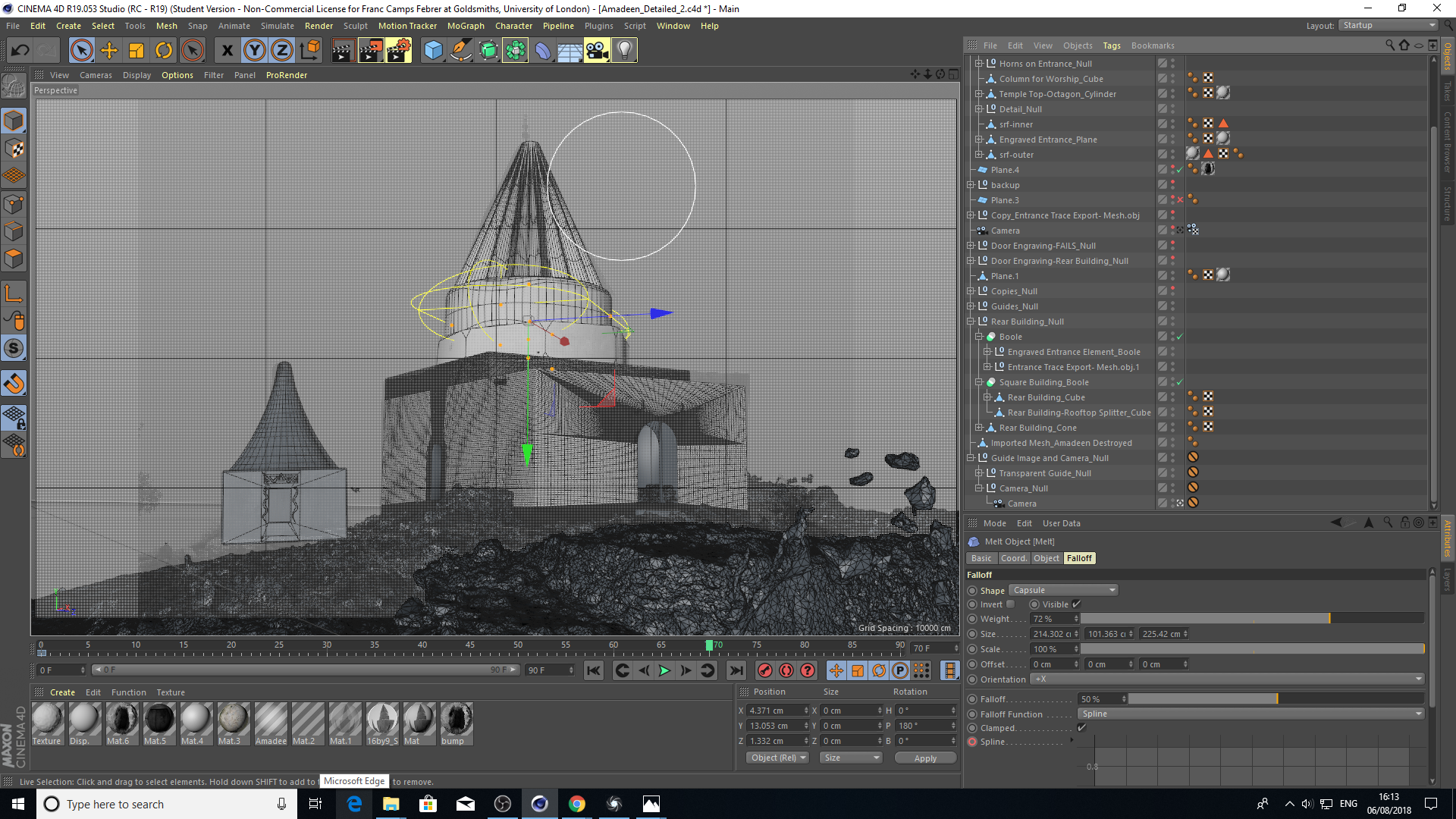Select the Rotate tool icon
The image size is (1456, 819).
pyautogui.click(x=164, y=51)
